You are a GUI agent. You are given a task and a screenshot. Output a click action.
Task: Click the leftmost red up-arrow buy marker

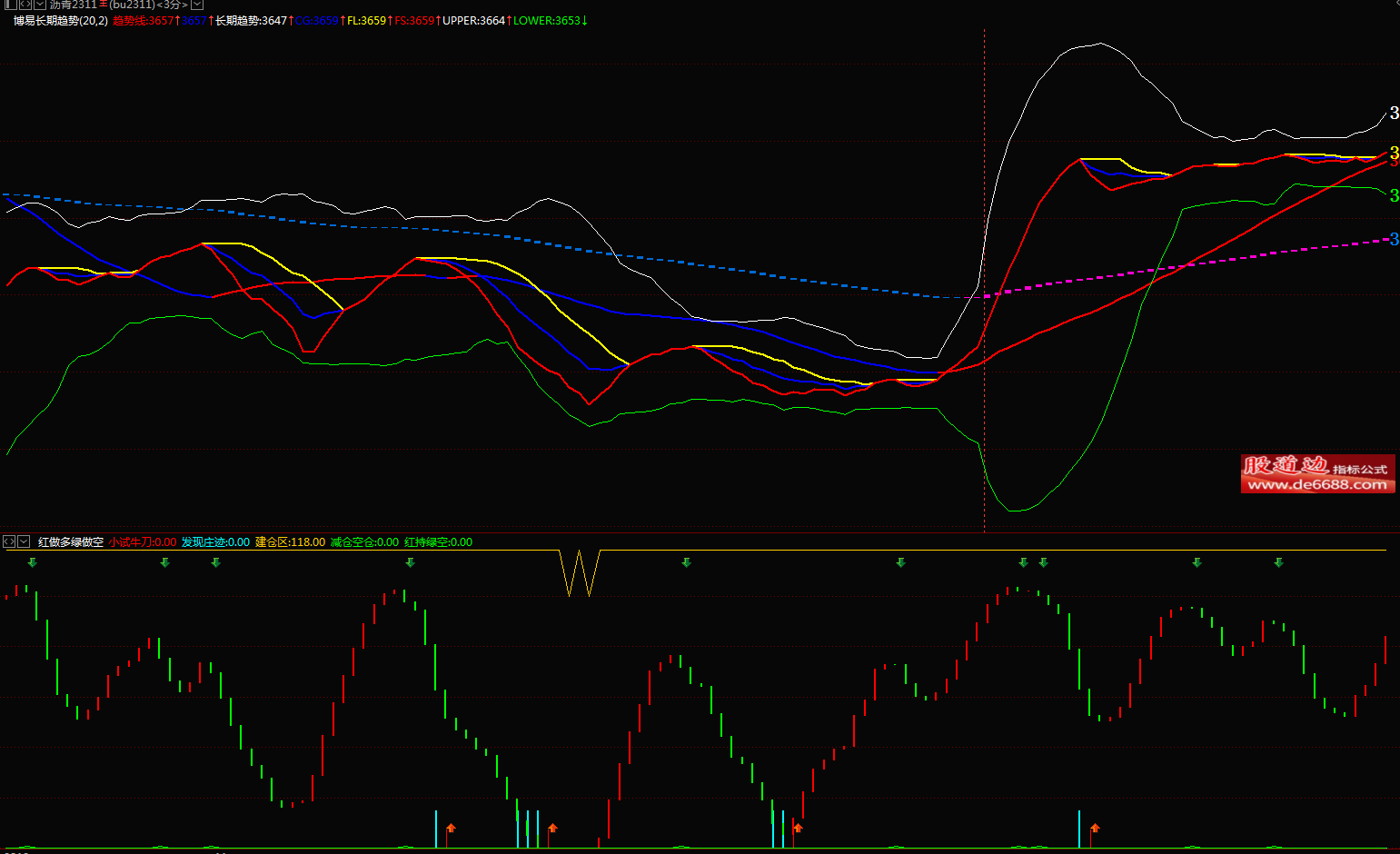451,828
